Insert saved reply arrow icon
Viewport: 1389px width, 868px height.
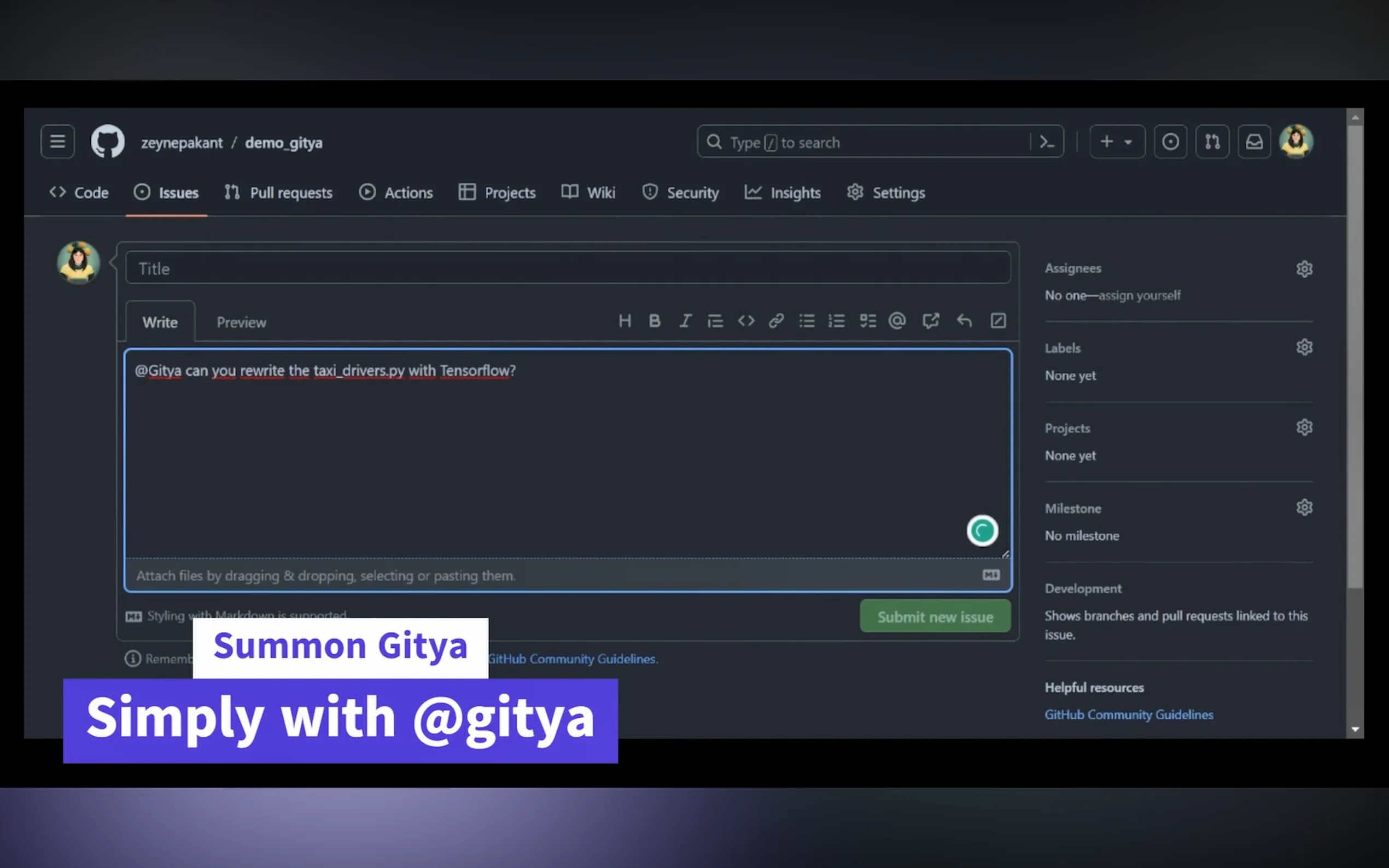pos(964,321)
